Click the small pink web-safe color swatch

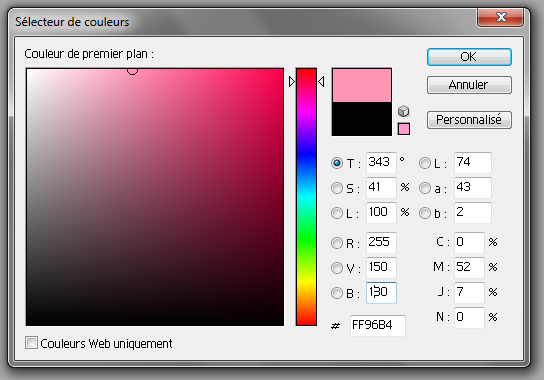tap(403, 129)
